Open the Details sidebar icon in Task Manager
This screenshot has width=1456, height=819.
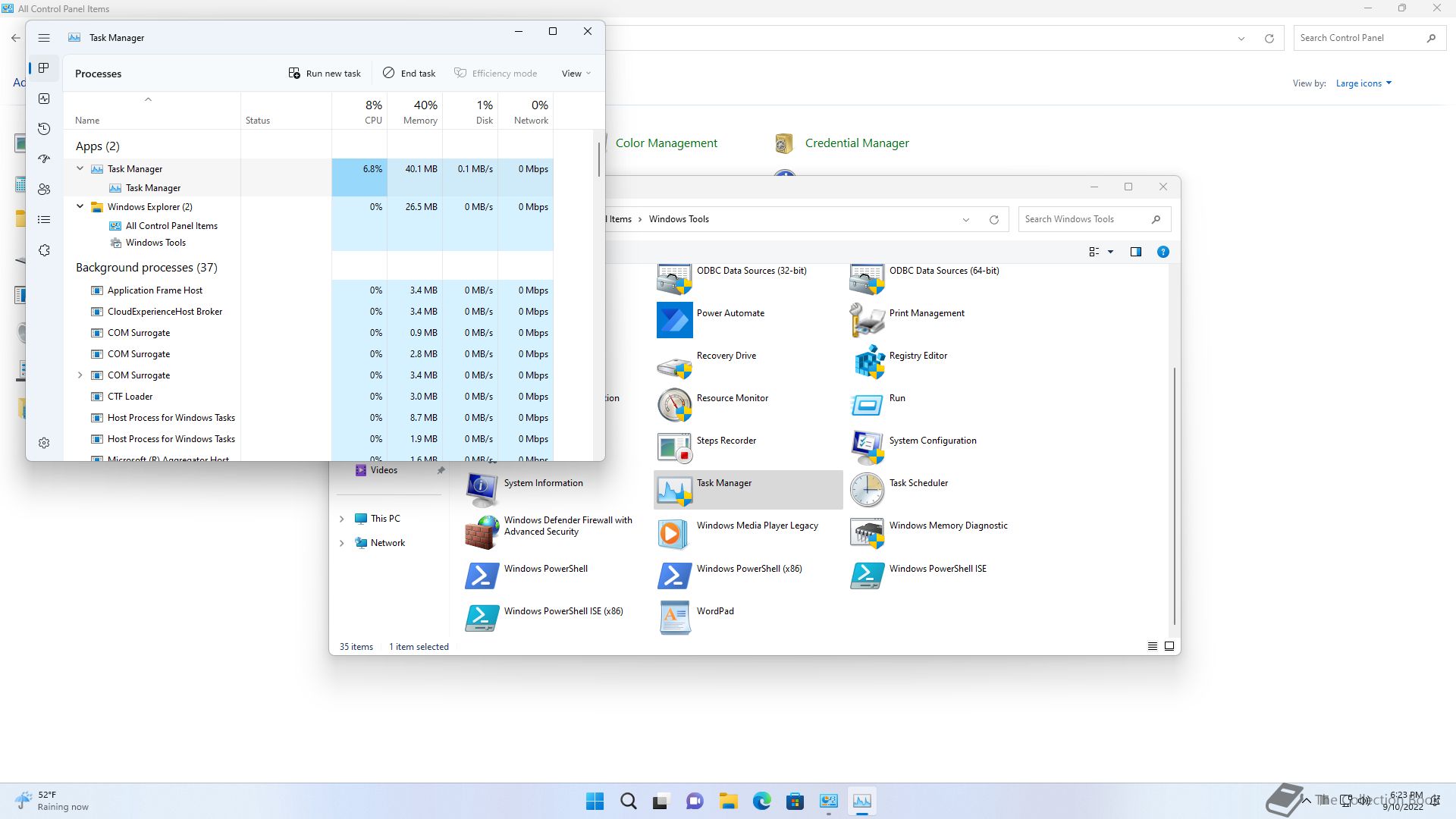(44, 220)
